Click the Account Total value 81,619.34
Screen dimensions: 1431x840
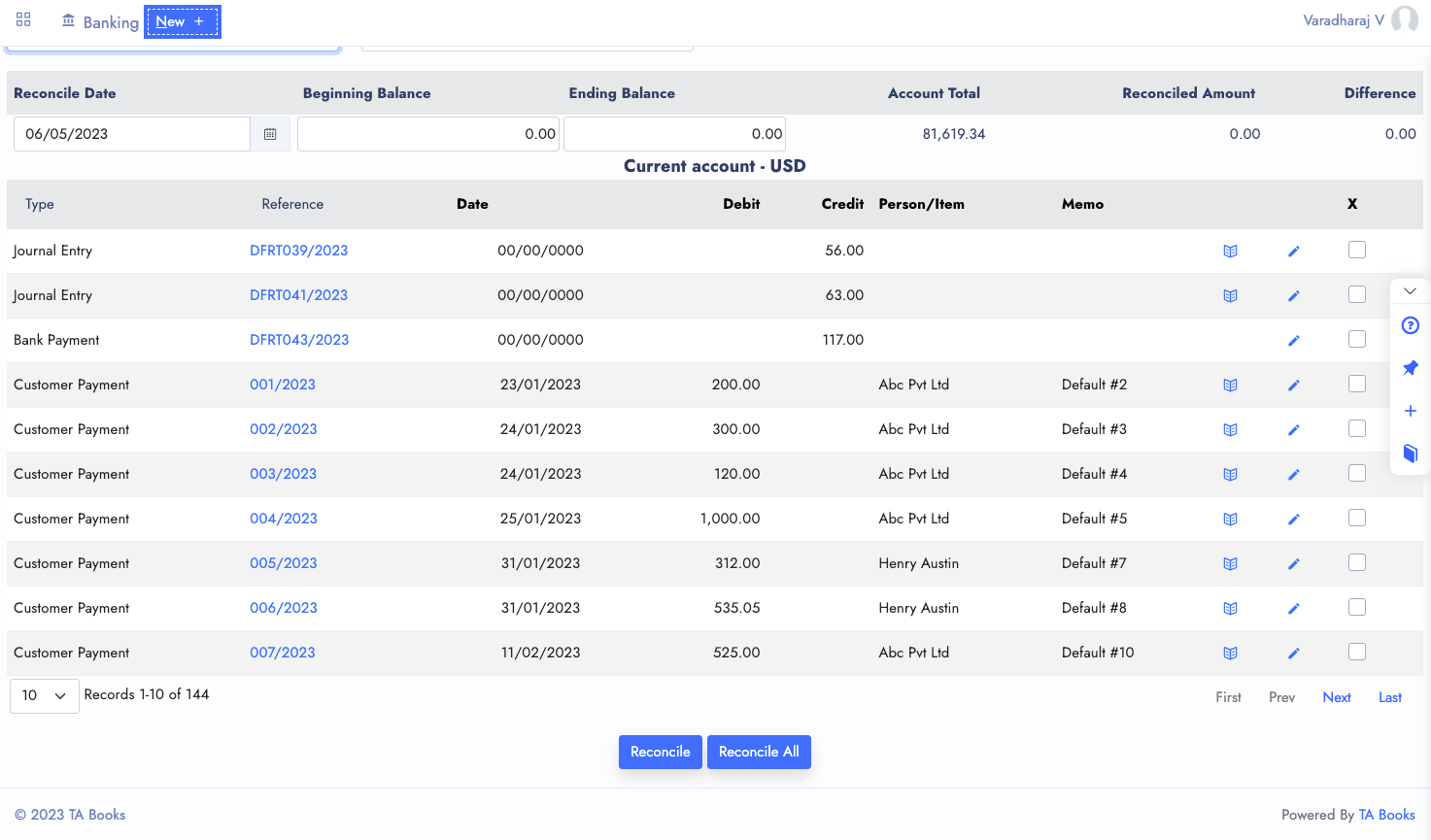(954, 134)
